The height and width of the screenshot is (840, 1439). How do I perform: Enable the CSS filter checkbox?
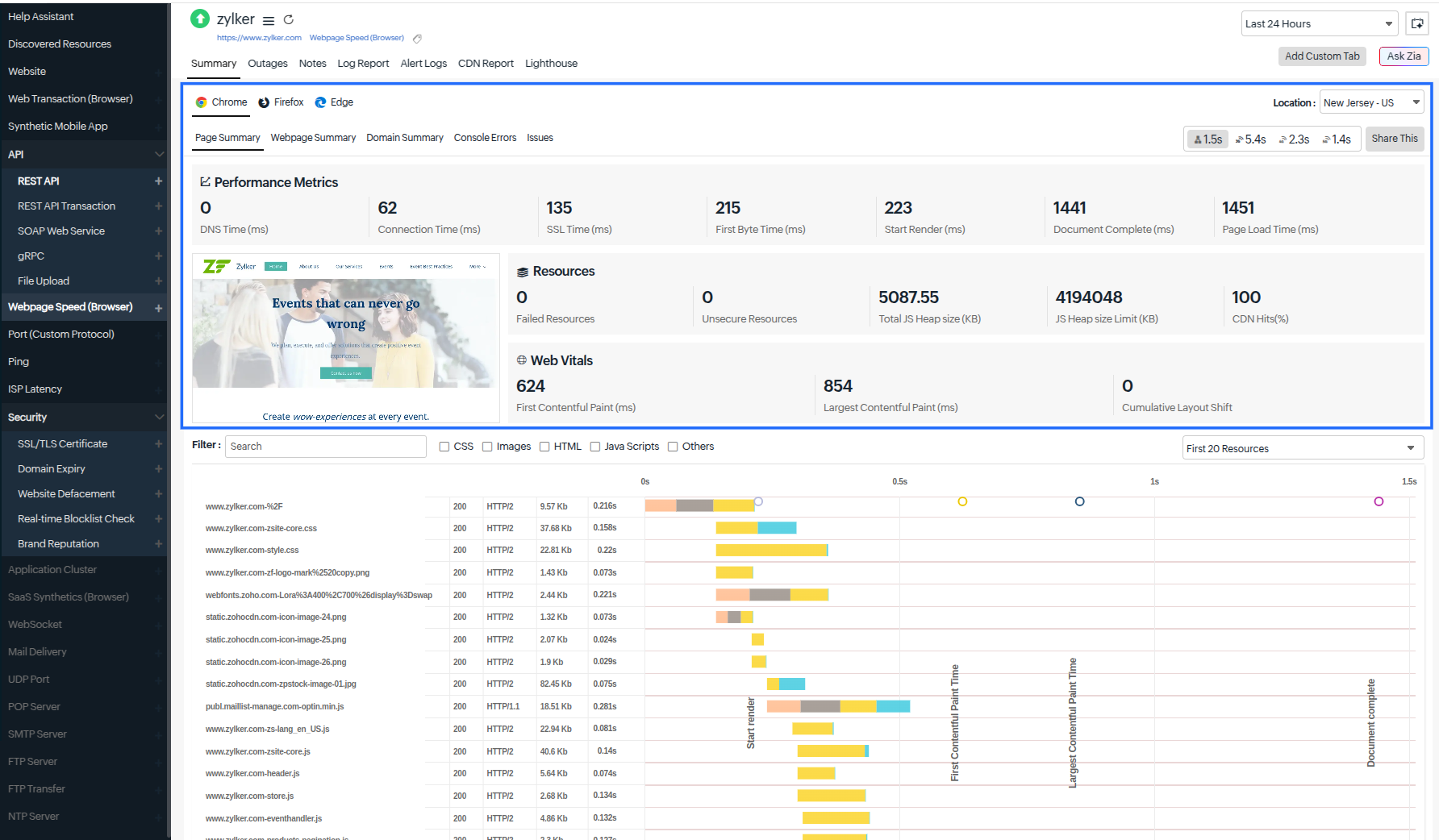click(444, 447)
